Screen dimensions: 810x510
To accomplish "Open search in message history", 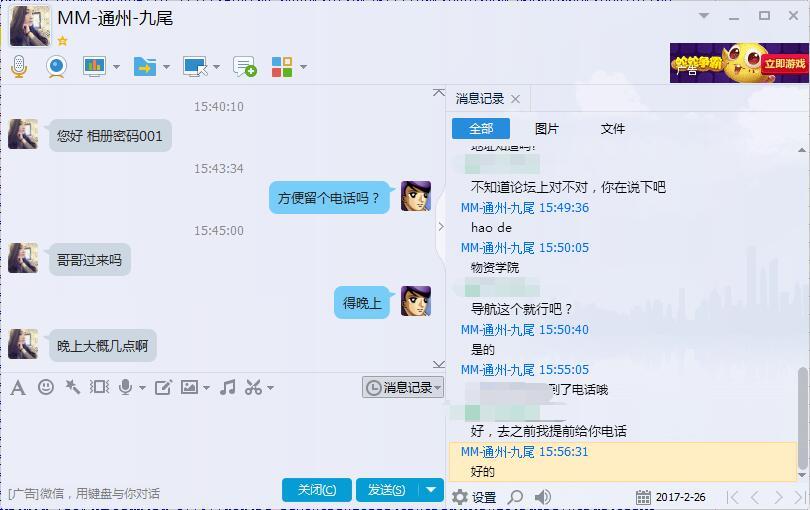I will (515, 497).
